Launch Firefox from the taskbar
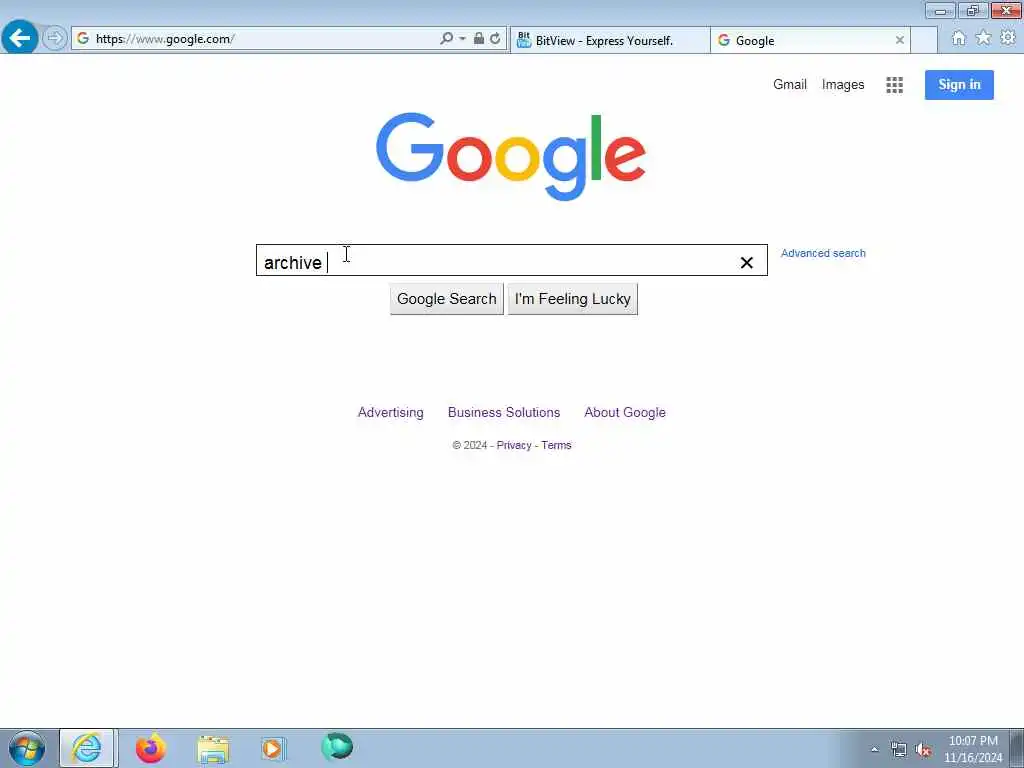 151,748
